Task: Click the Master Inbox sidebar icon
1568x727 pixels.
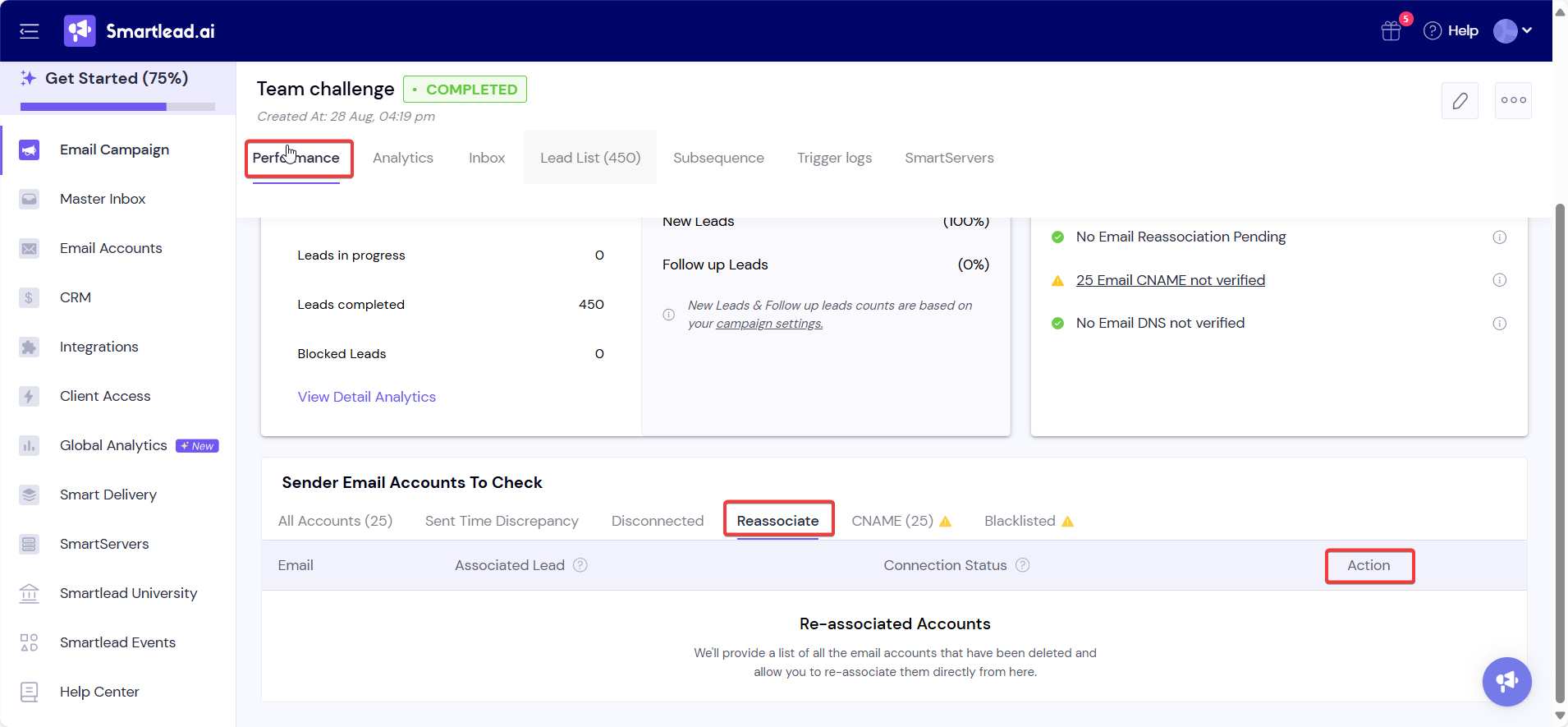Action: (30, 199)
